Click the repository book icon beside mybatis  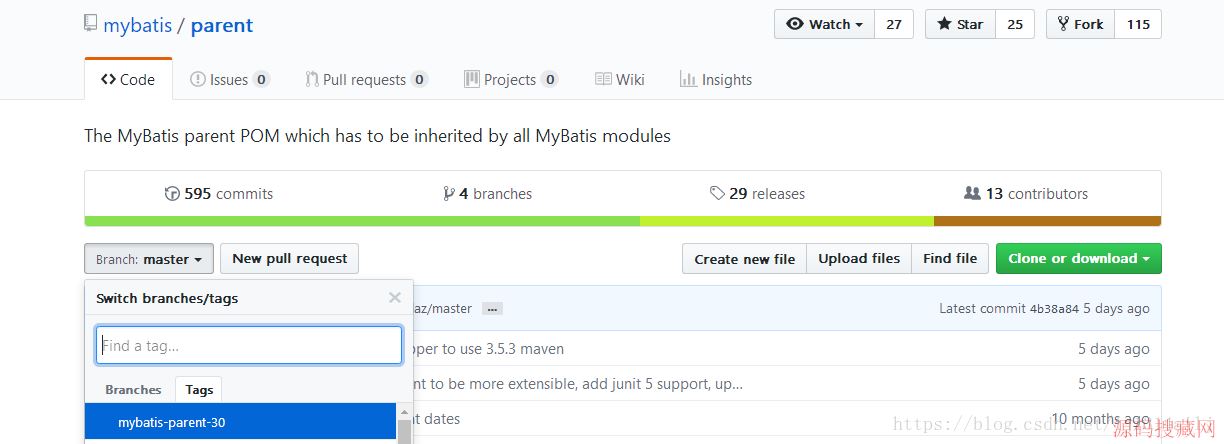point(91,24)
